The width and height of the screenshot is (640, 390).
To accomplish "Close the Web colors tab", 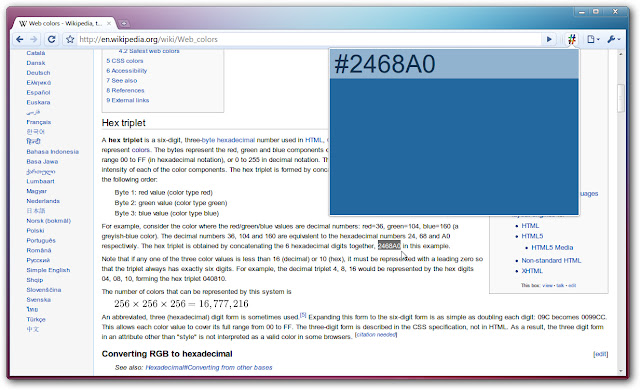I will click(109, 23).
